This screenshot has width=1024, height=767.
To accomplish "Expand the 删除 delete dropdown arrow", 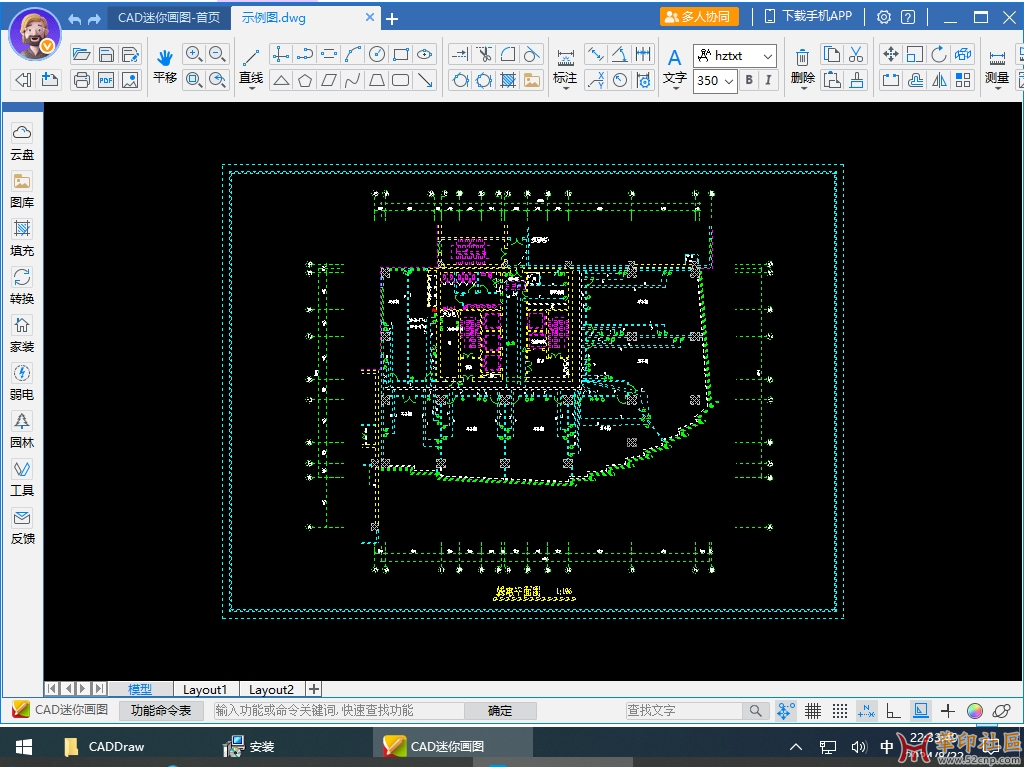I will pyautogui.click(x=803, y=88).
